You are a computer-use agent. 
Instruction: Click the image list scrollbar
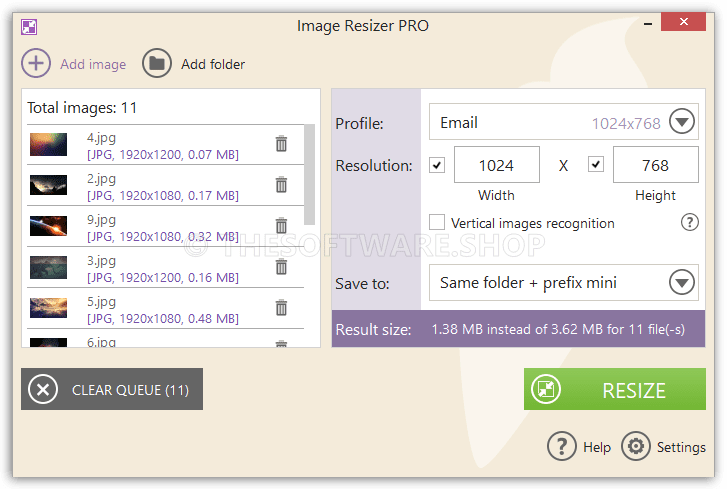point(309,174)
